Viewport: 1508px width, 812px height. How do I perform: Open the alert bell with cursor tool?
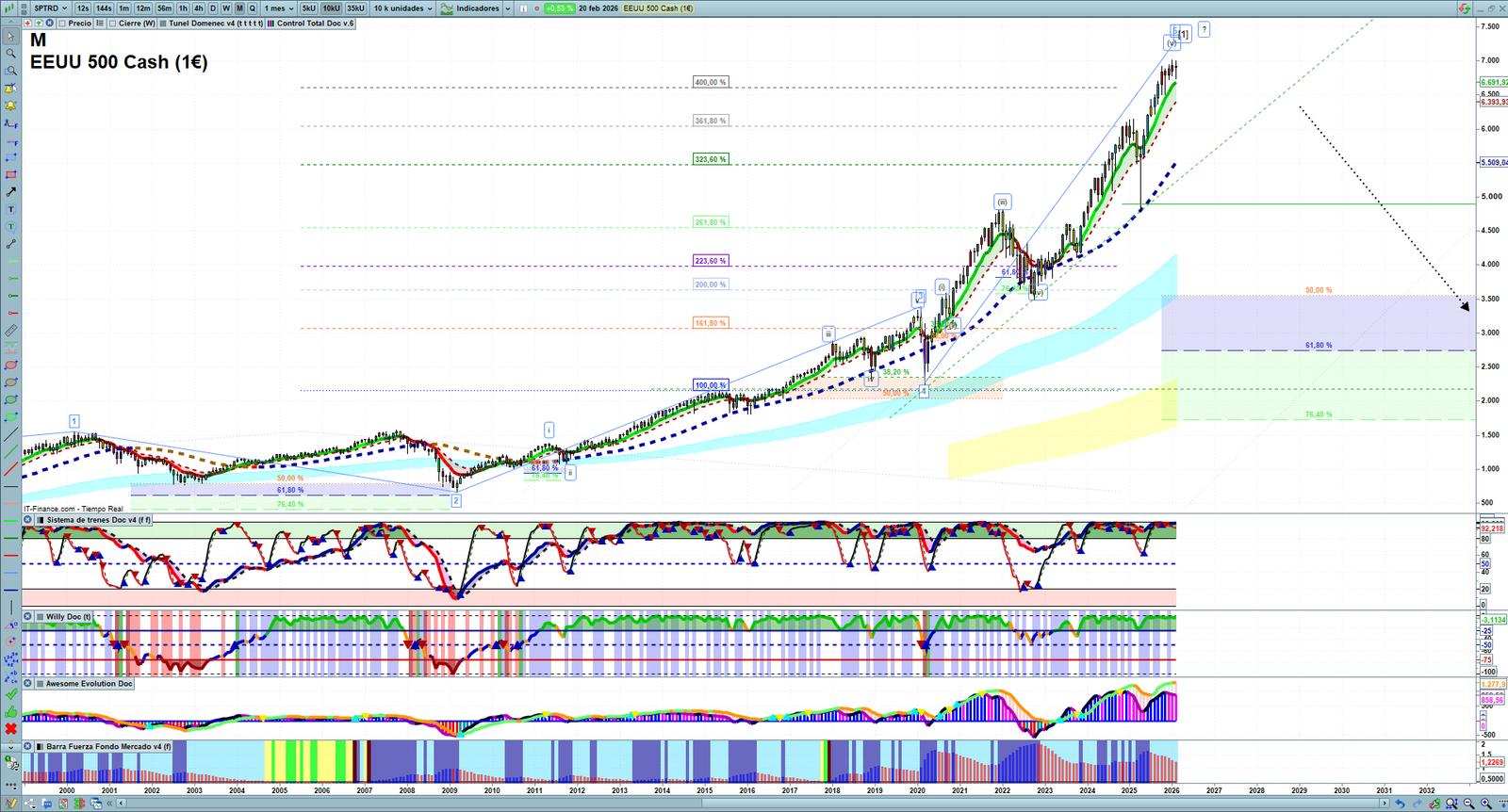[x=10, y=89]
